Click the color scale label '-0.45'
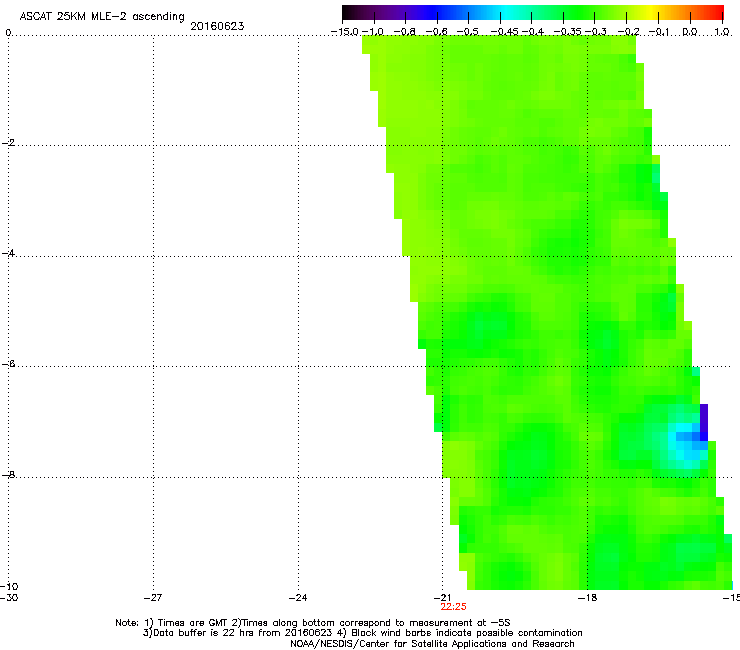Viewport: 740px width, 650px height. pos(505,32)
